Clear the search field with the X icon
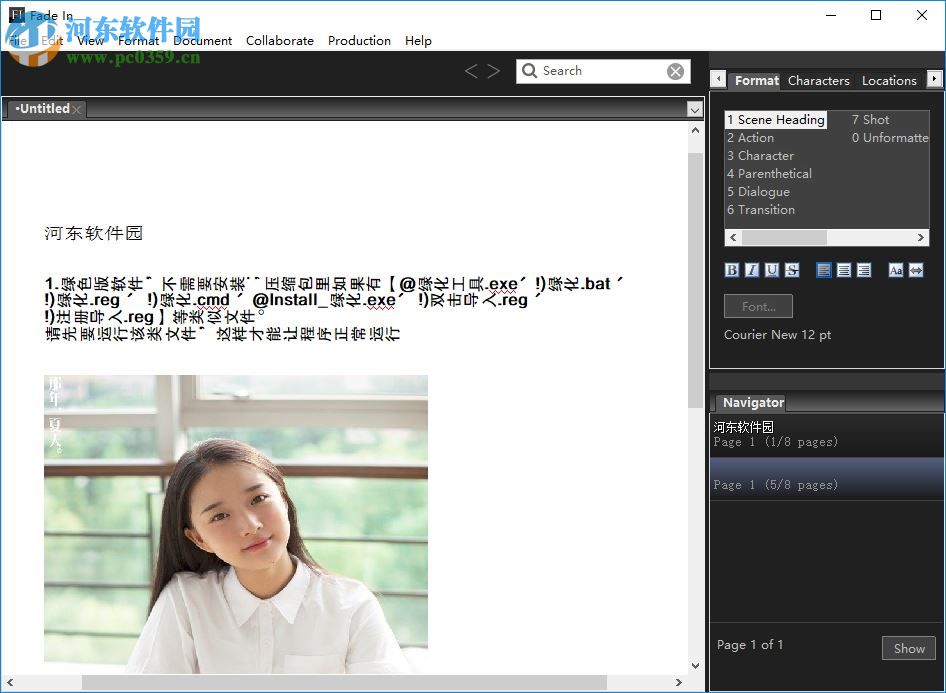This screenshot has height=693, width=946. pos(675,71)
